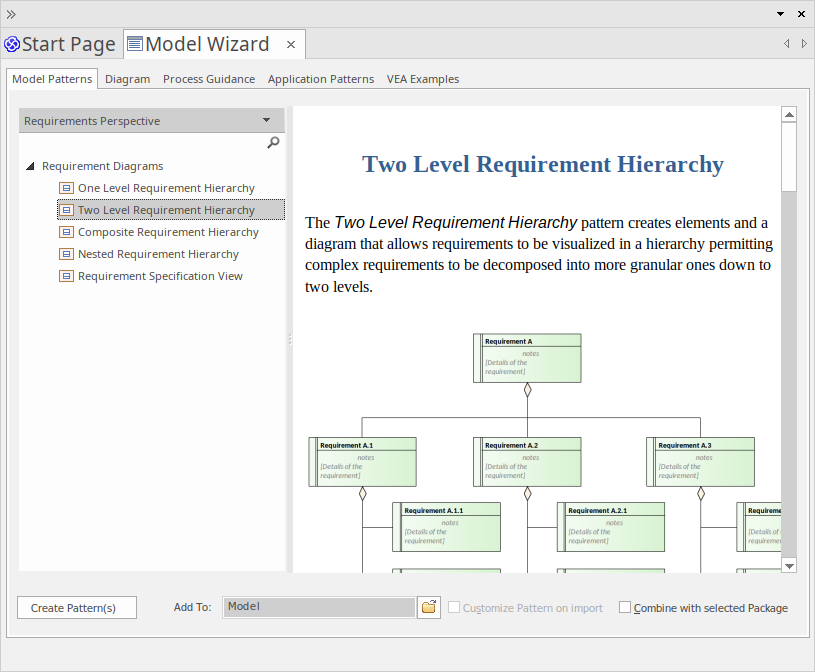Toggle Customize Pattern on import checkbox

454,607
